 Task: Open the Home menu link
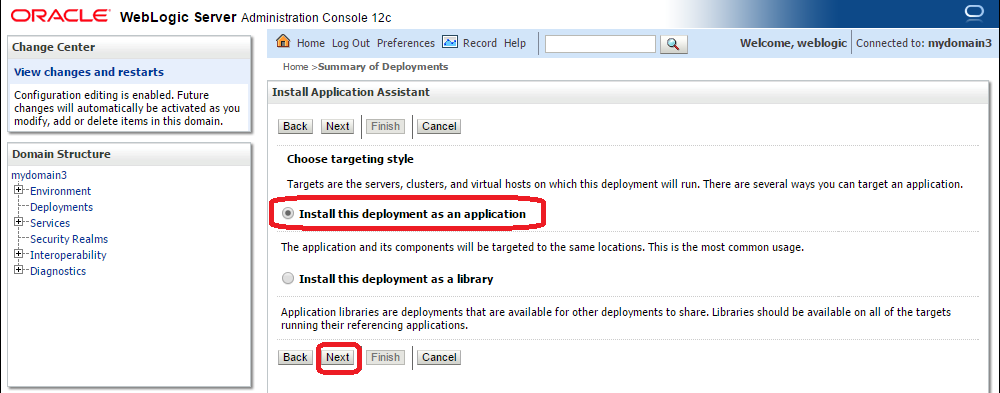(x=311, y=43)
